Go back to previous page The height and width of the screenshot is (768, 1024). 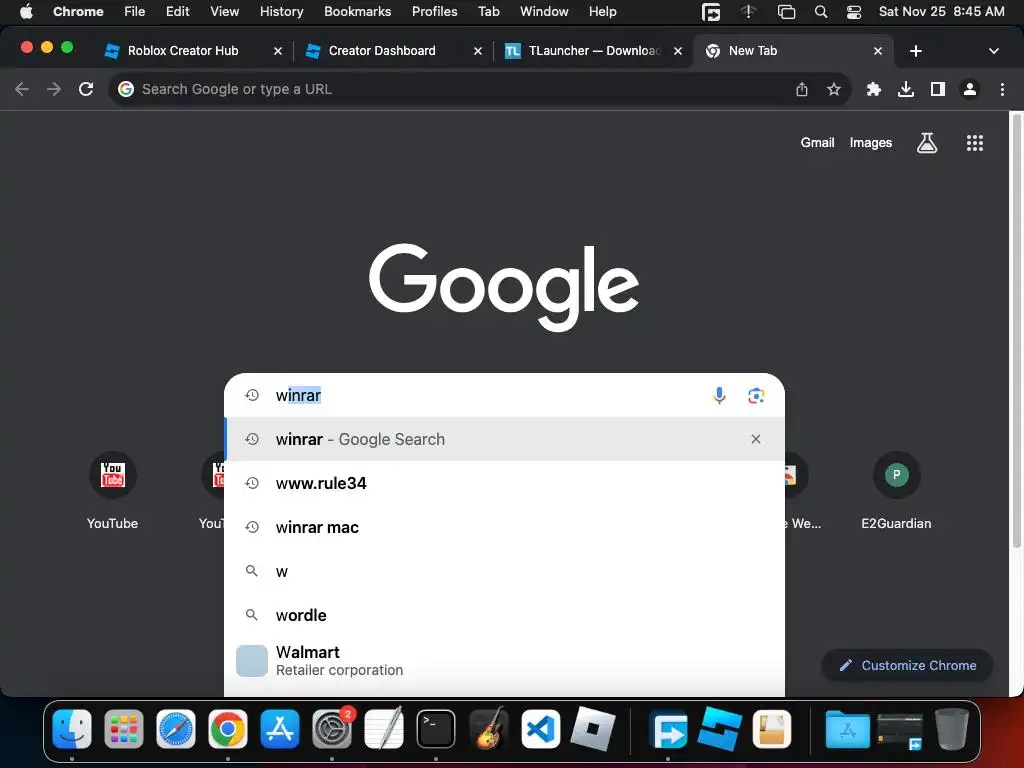tap(22, 89)
